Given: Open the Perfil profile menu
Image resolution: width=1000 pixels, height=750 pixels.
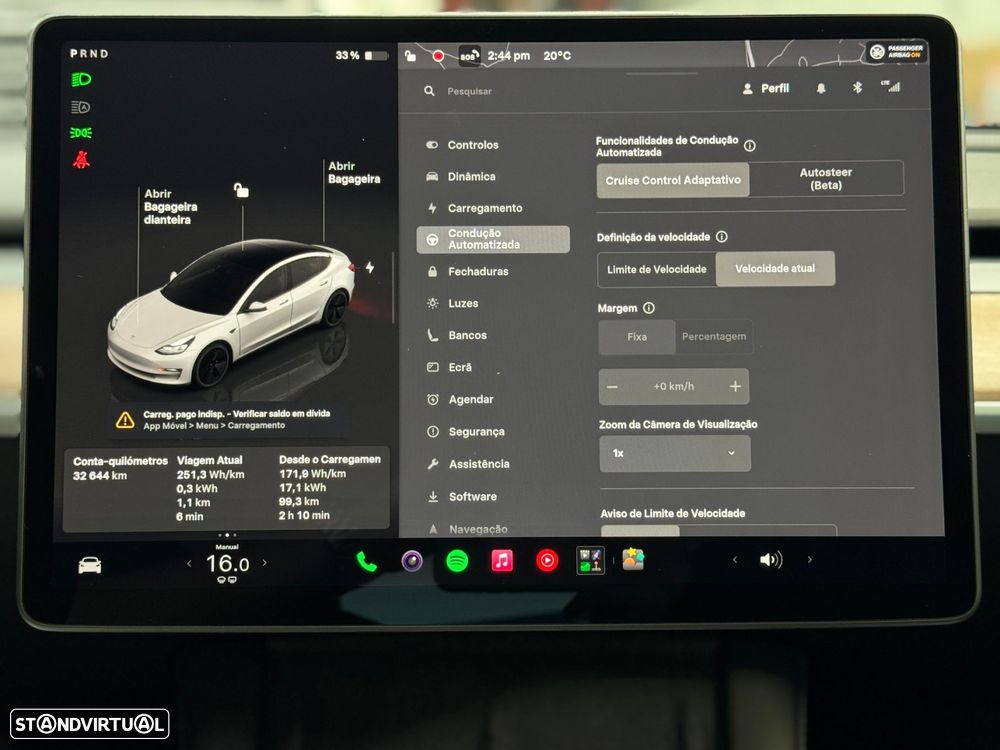Looking at the screenshot, I should click(766, 89).
